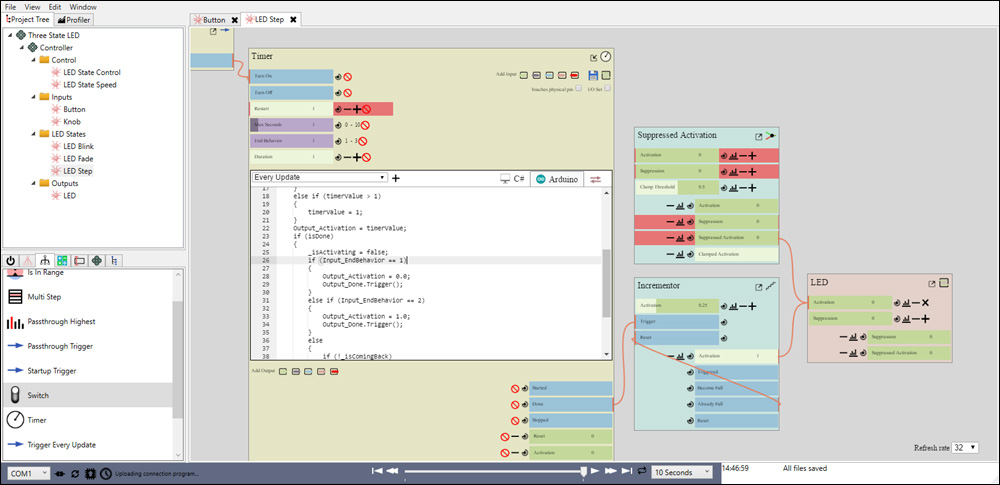This screenshot has height=485, width=1000.
Task: Click the power icon tab in the component palette
Action: (12, 260)
